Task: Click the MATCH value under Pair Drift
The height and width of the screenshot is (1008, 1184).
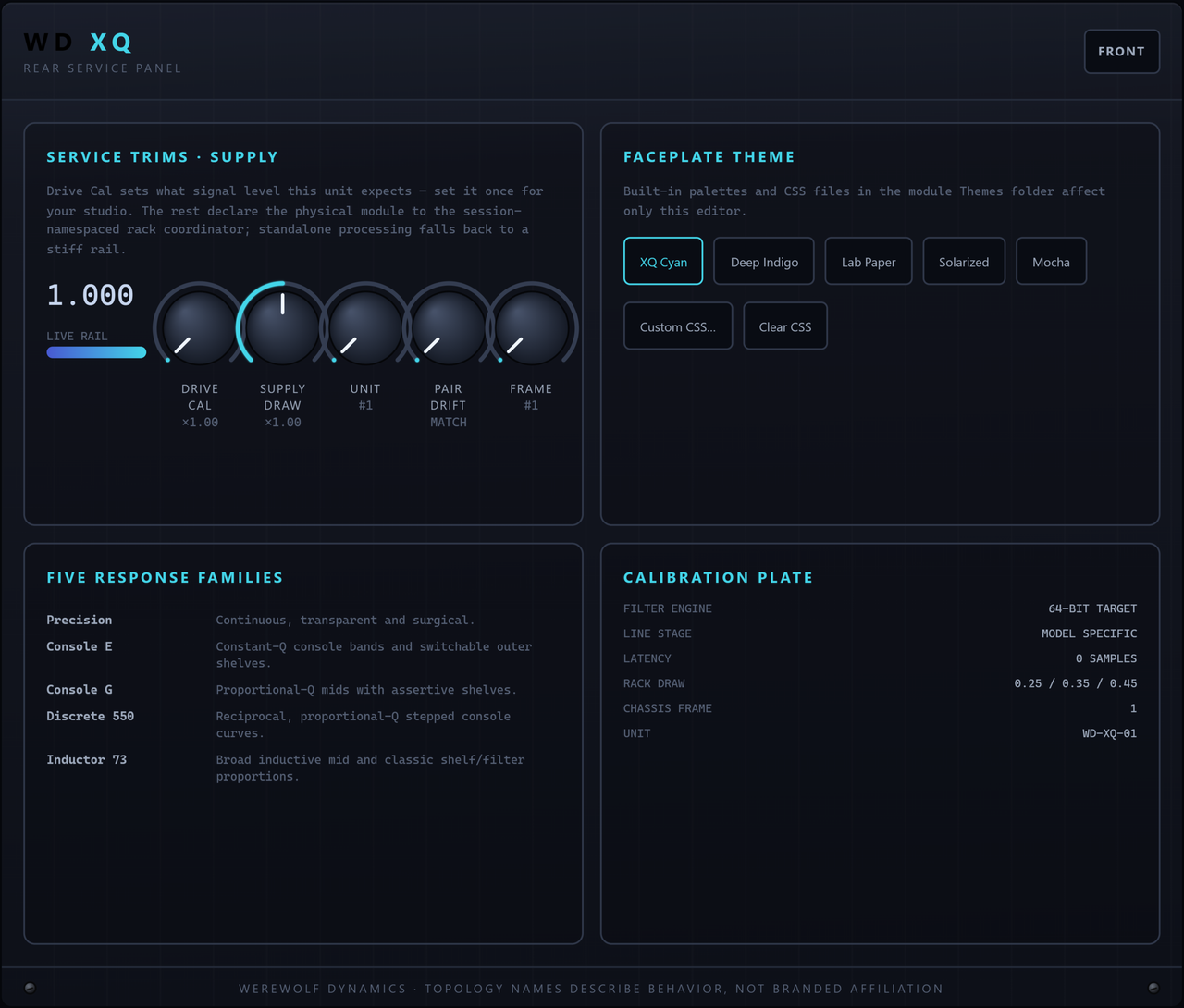Action: pos(449,423)
